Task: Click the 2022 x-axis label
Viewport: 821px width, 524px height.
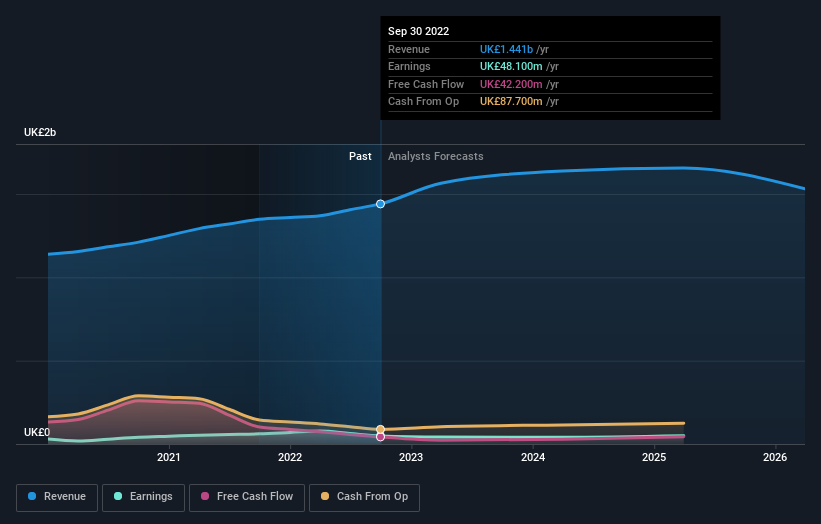Action: [x=290, y=458]
